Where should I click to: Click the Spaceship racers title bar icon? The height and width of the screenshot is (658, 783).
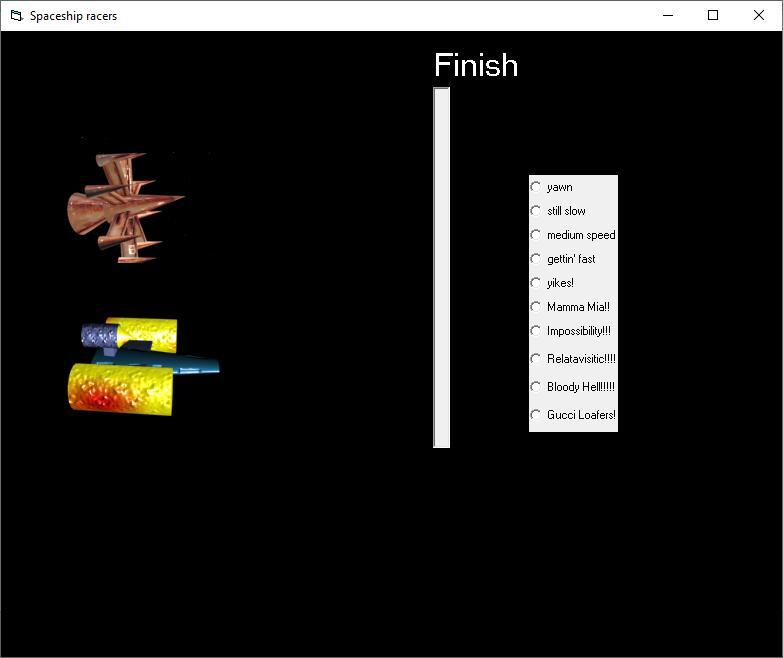16,15
